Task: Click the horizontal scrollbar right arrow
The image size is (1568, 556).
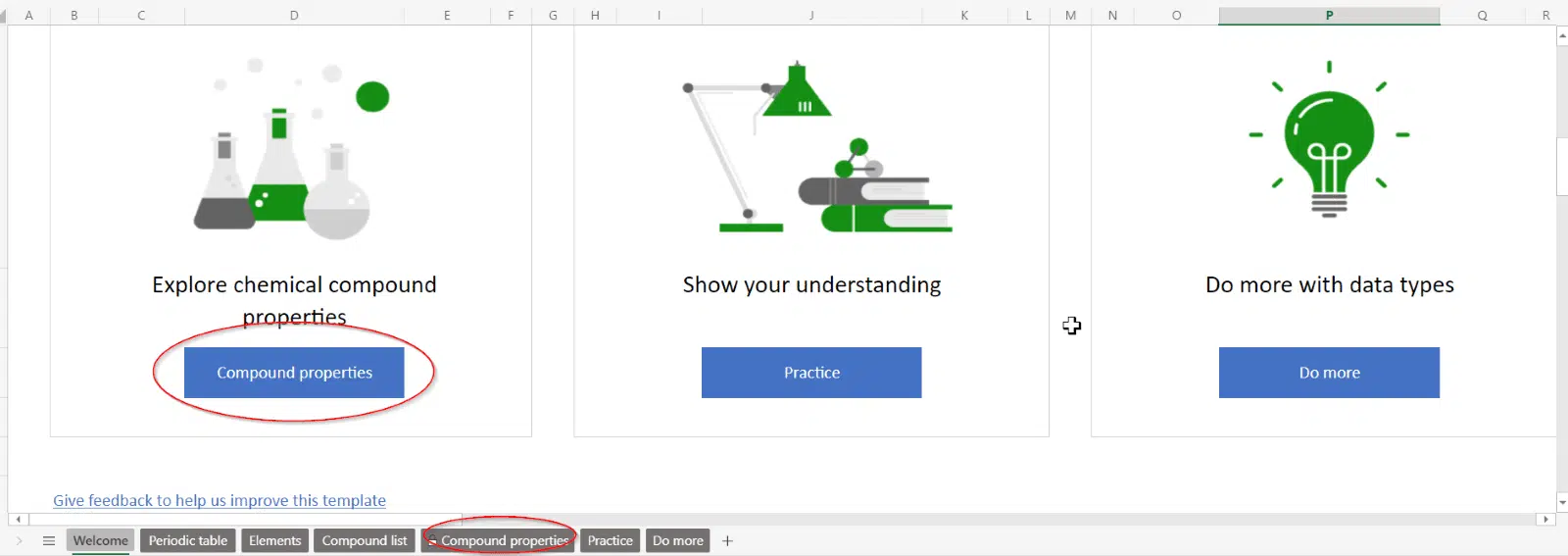Action: [1546, 519]
